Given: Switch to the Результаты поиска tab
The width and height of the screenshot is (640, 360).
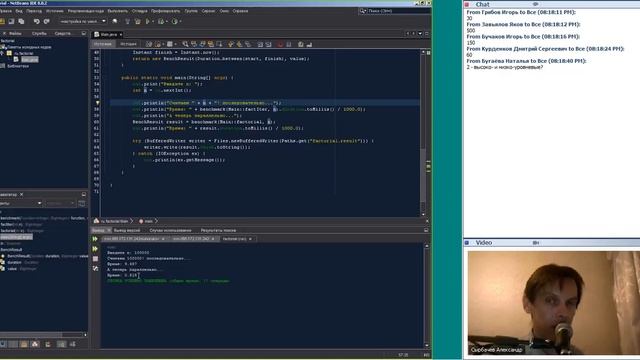Looking at the screenshot, I should 218,231.
